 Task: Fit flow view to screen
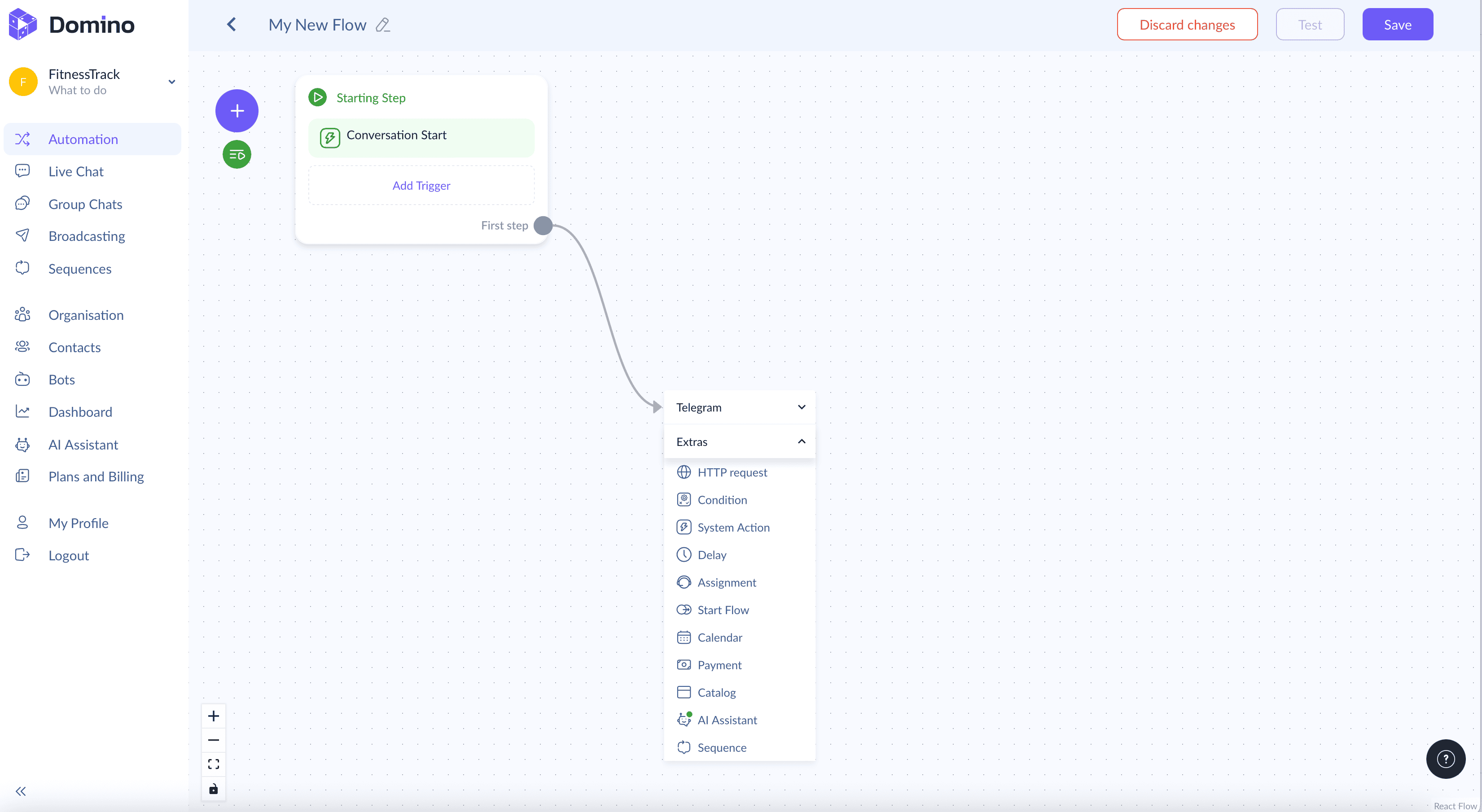tap(214, 764)
